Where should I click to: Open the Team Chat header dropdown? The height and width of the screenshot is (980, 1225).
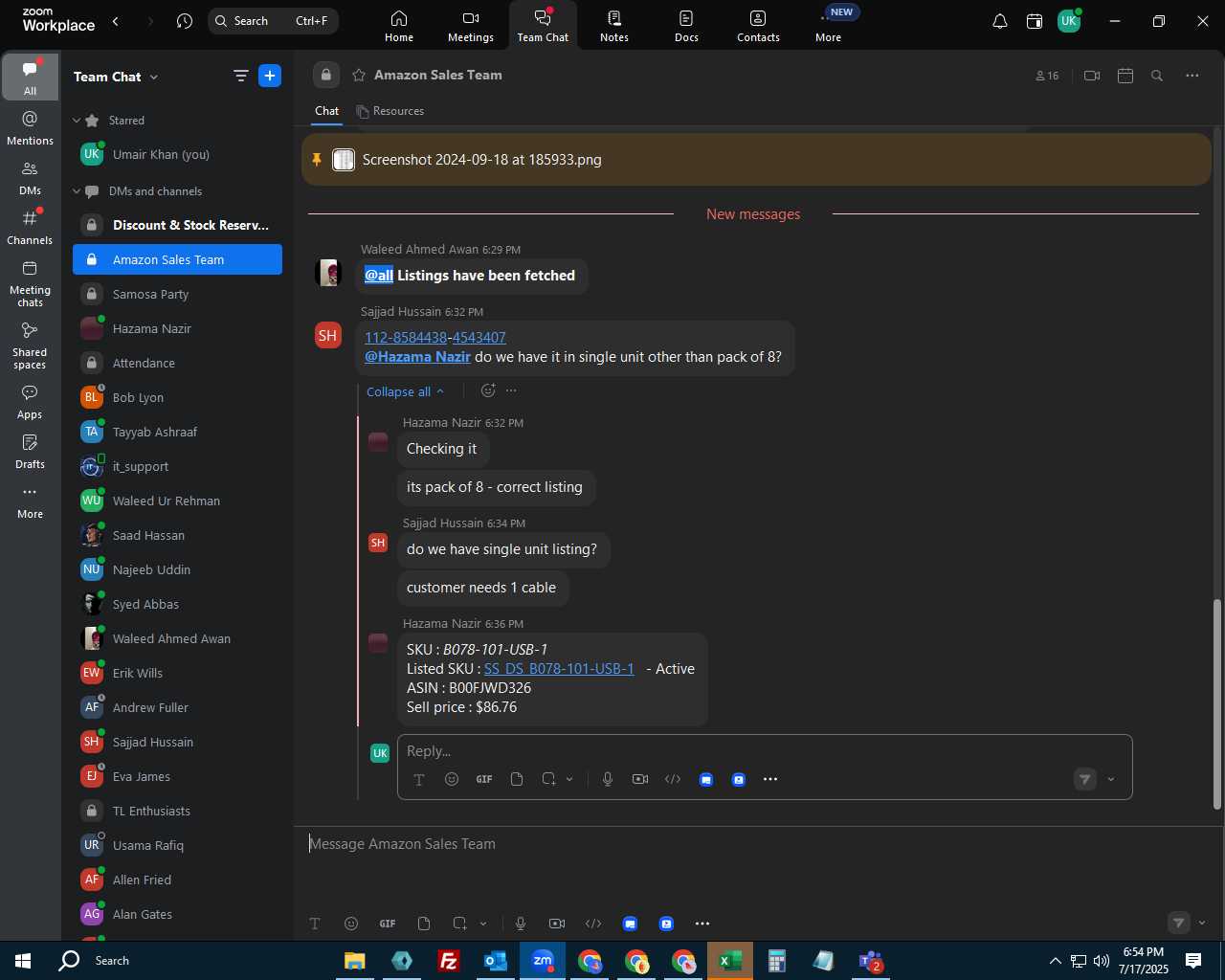(x=154, y=77)
